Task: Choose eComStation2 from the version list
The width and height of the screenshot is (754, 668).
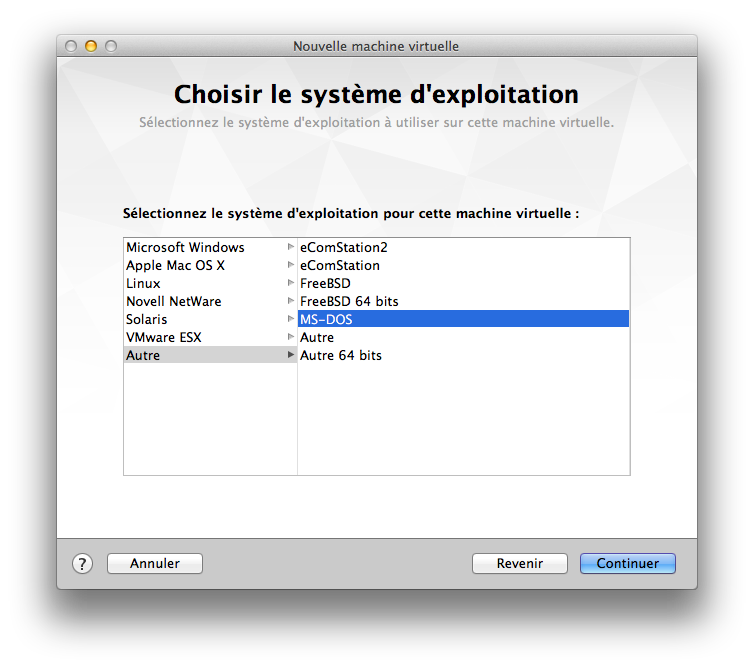Action: [464, 247]
